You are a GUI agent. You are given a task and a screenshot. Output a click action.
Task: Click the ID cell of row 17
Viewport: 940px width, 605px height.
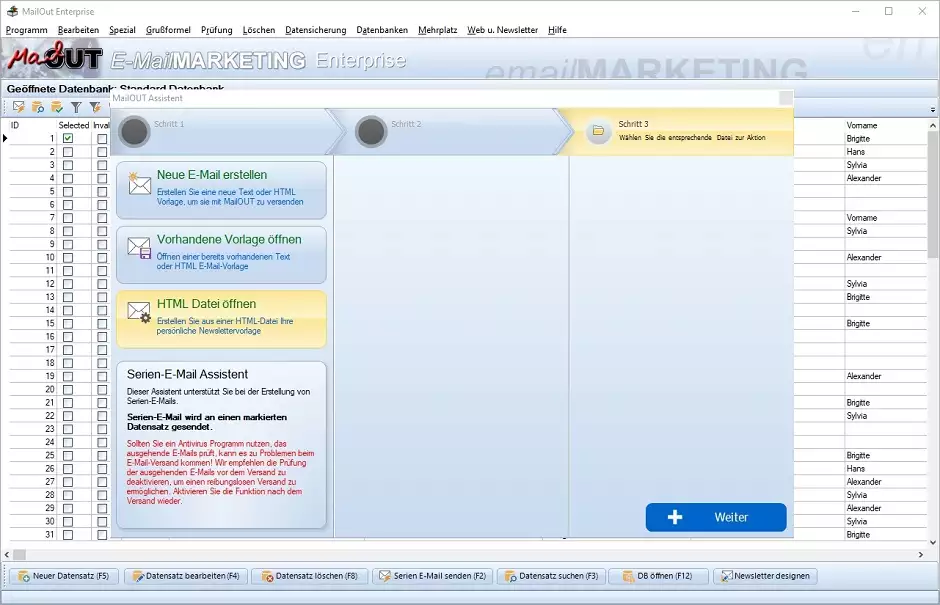tap(33, 350)
